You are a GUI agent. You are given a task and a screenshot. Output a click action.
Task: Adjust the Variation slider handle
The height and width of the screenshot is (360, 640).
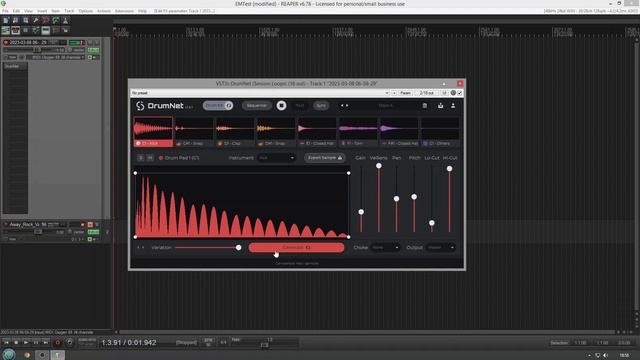(x=238, y=247)
